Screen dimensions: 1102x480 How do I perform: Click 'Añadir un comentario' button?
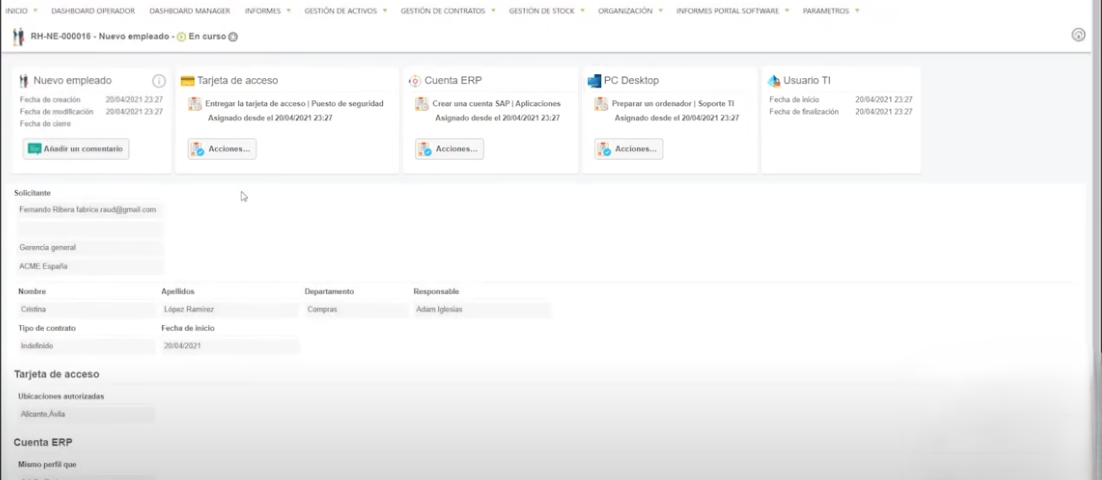coord(76,149)
